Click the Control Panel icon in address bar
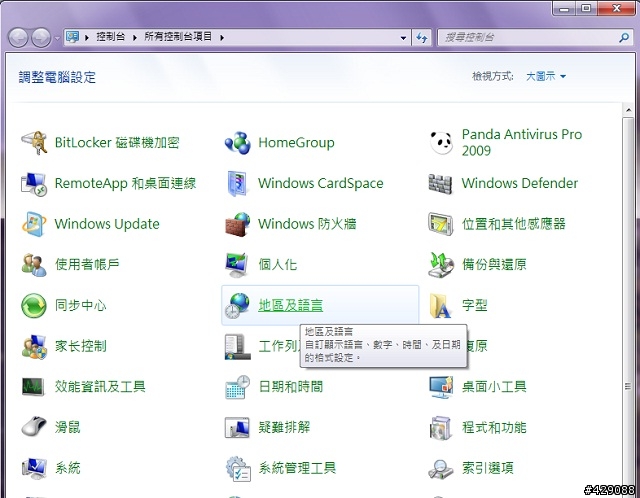Viewport: 640px width, 498px height. pos(72,37)
